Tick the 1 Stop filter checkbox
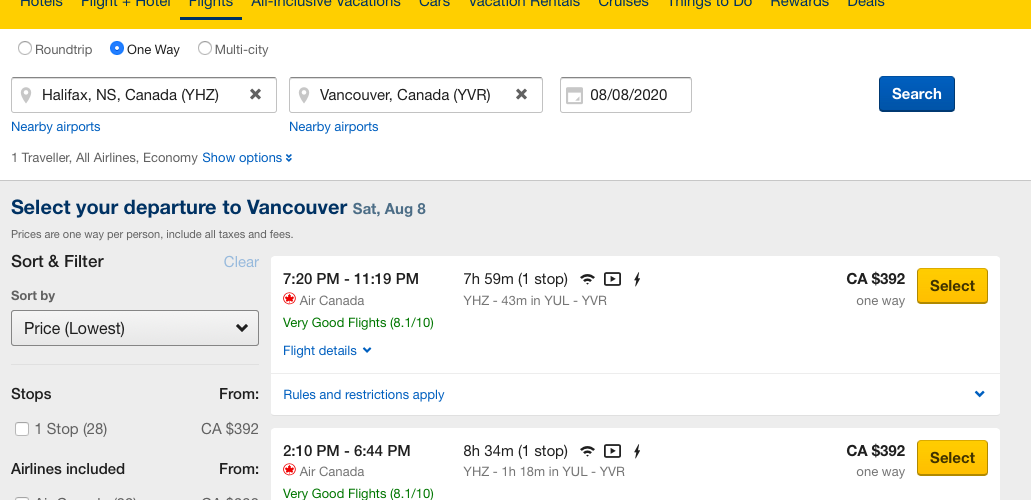Screen dimensions: 1031x500 coord(22,430)
